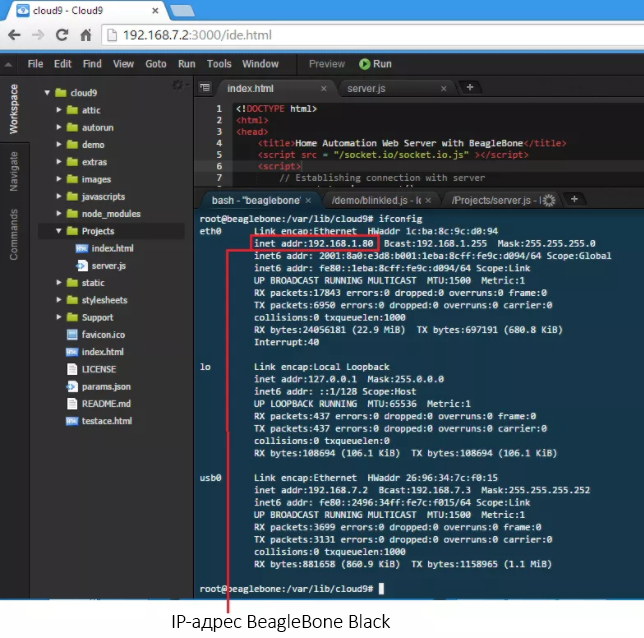
Task: Click the browser back arrow
Action: tap(14, 35)
